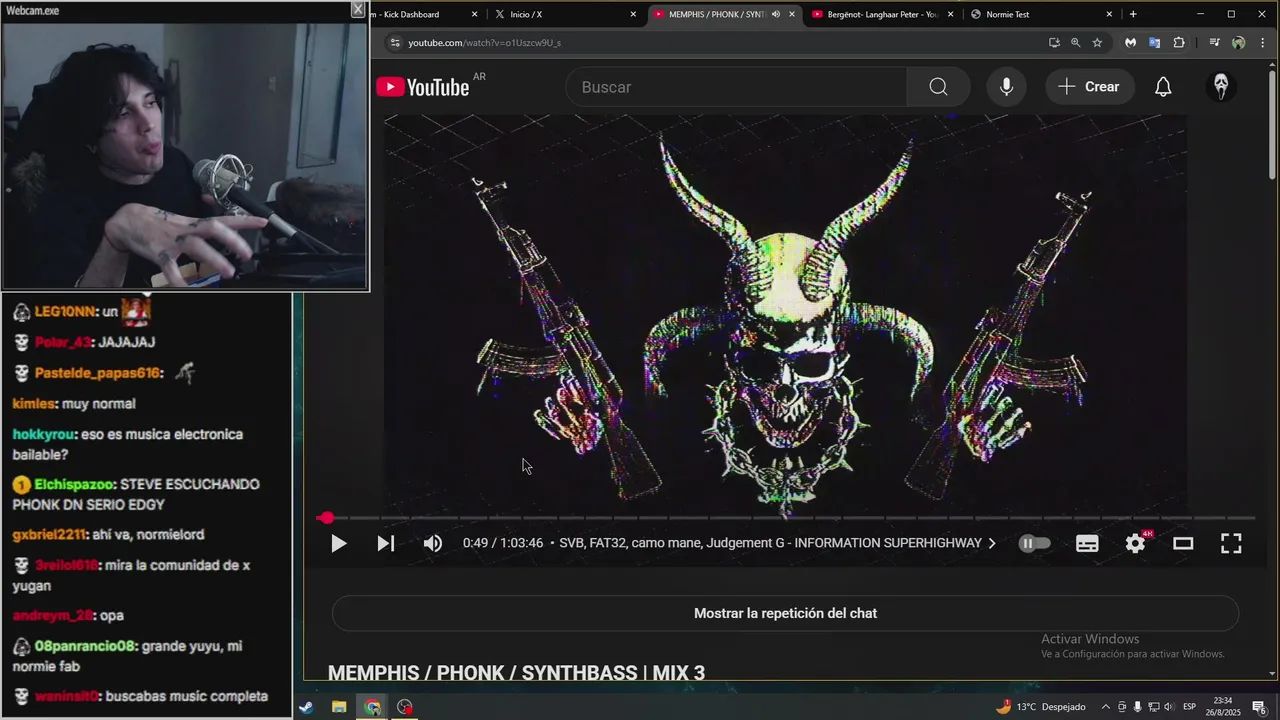Click chat username LEG10NN
Image resolution: width=1280 pixels, height=720 pixels.
pos(66,312)
